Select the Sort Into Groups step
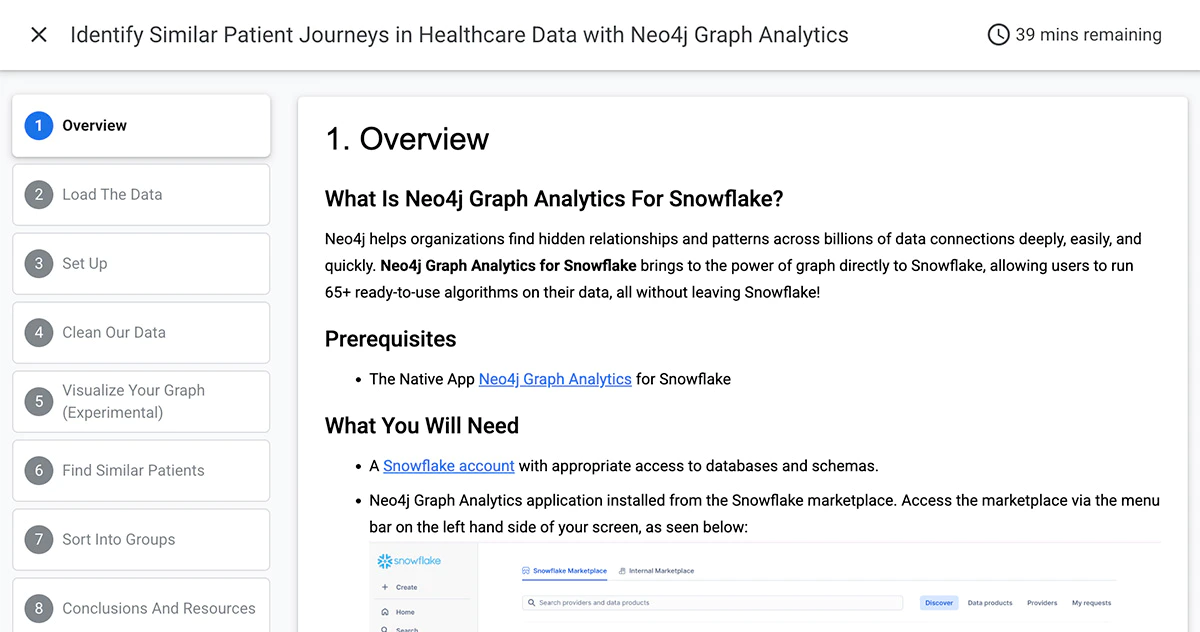Viewport: 1200px width, 632px height. (x=141, y=540)
